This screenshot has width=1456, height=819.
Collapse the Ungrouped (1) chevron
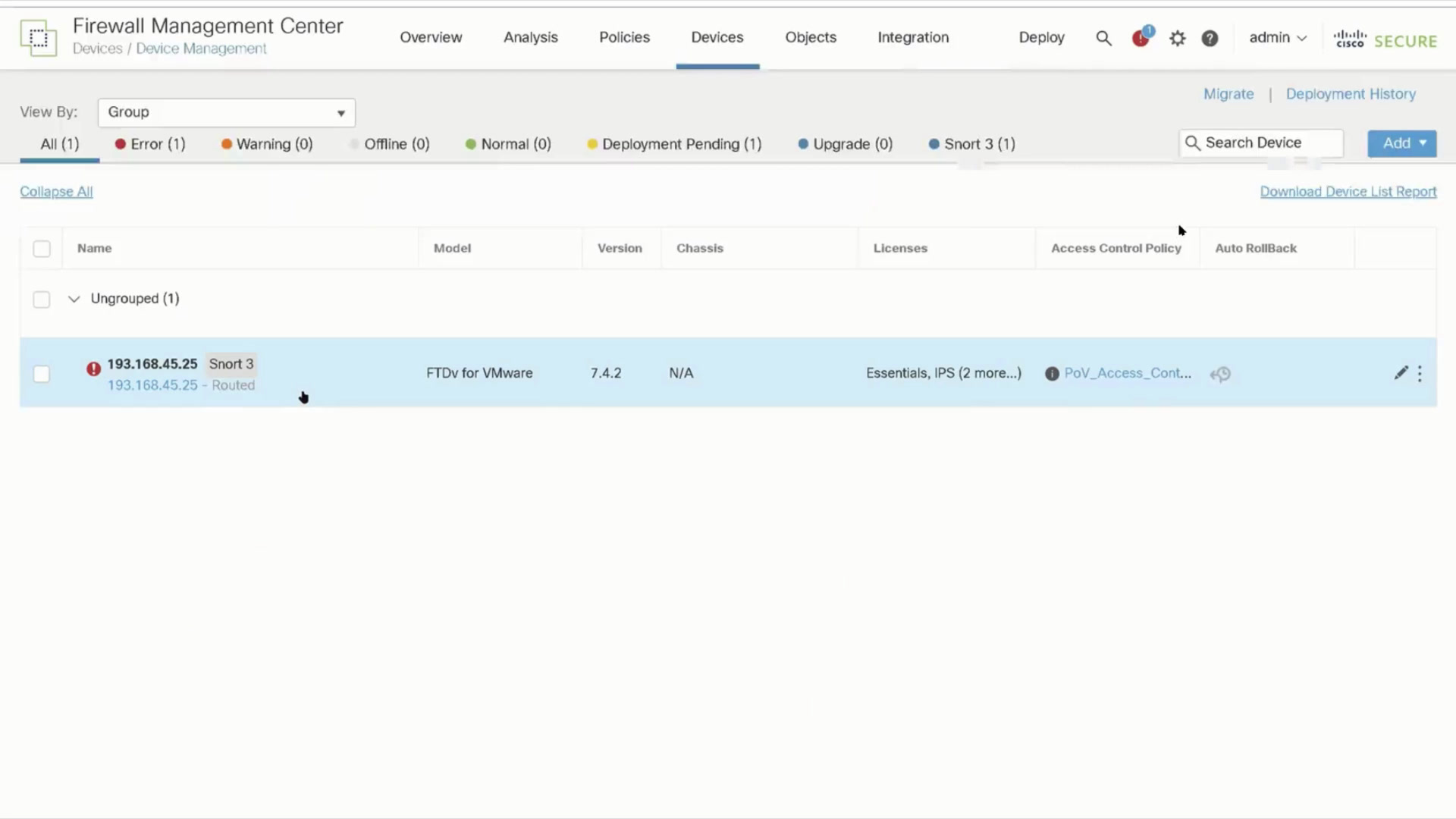(74, 299)
